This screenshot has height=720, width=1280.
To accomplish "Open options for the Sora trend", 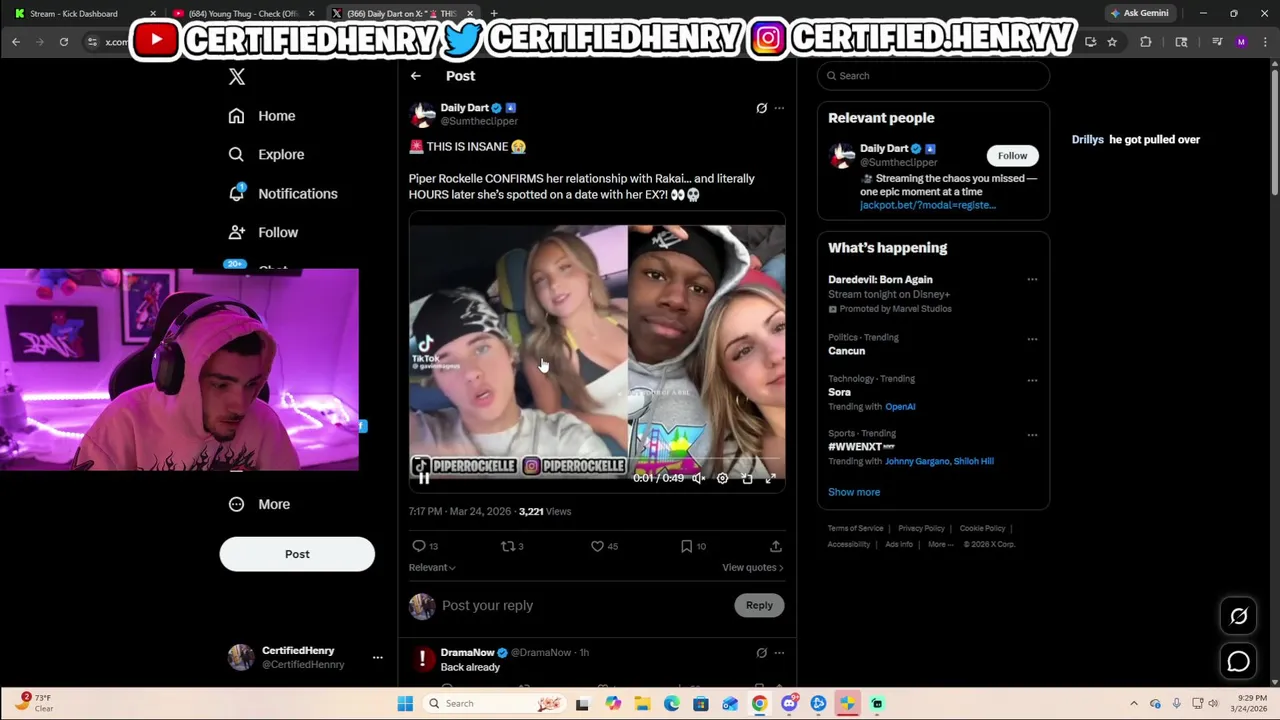I will (1032, 380).
